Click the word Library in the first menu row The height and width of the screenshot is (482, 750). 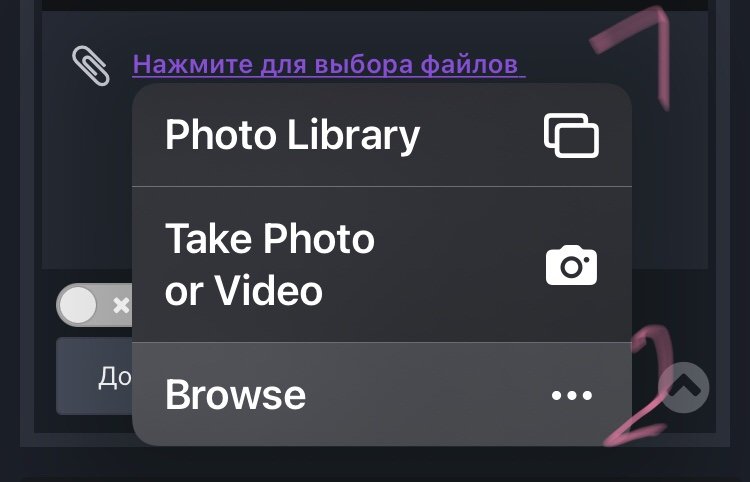point(353,136)
